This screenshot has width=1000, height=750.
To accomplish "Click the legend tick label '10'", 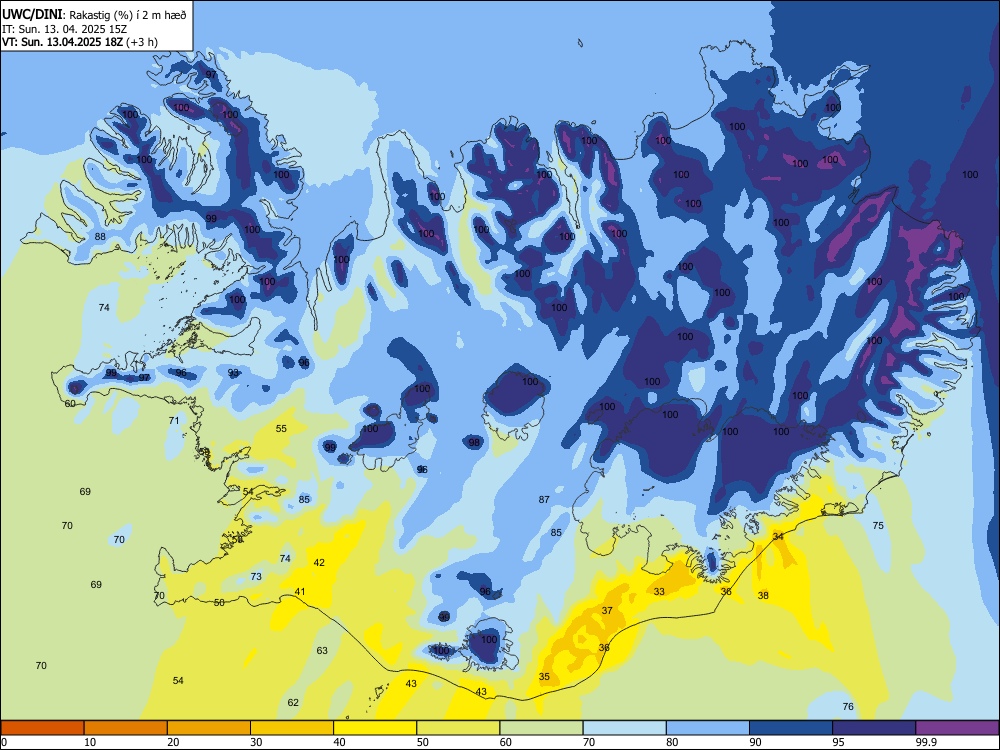I will [x=90, y=742].
